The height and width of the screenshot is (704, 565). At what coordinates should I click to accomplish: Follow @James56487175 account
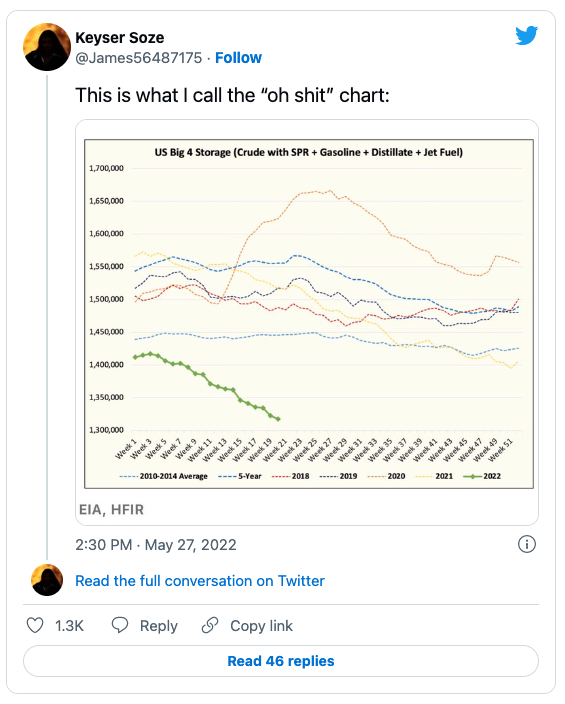coord(238,58)
